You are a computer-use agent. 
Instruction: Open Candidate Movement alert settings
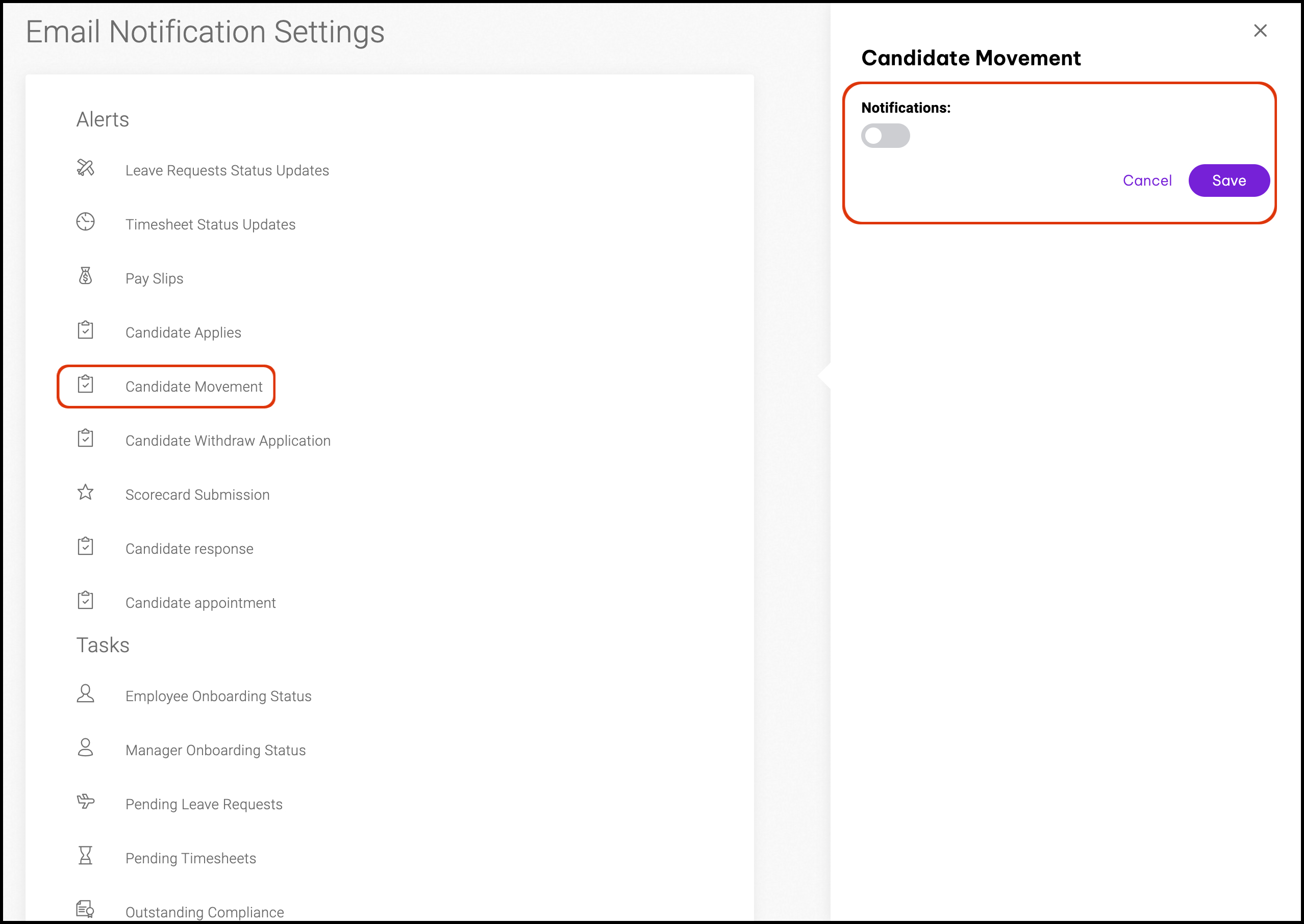coord(193,387)
